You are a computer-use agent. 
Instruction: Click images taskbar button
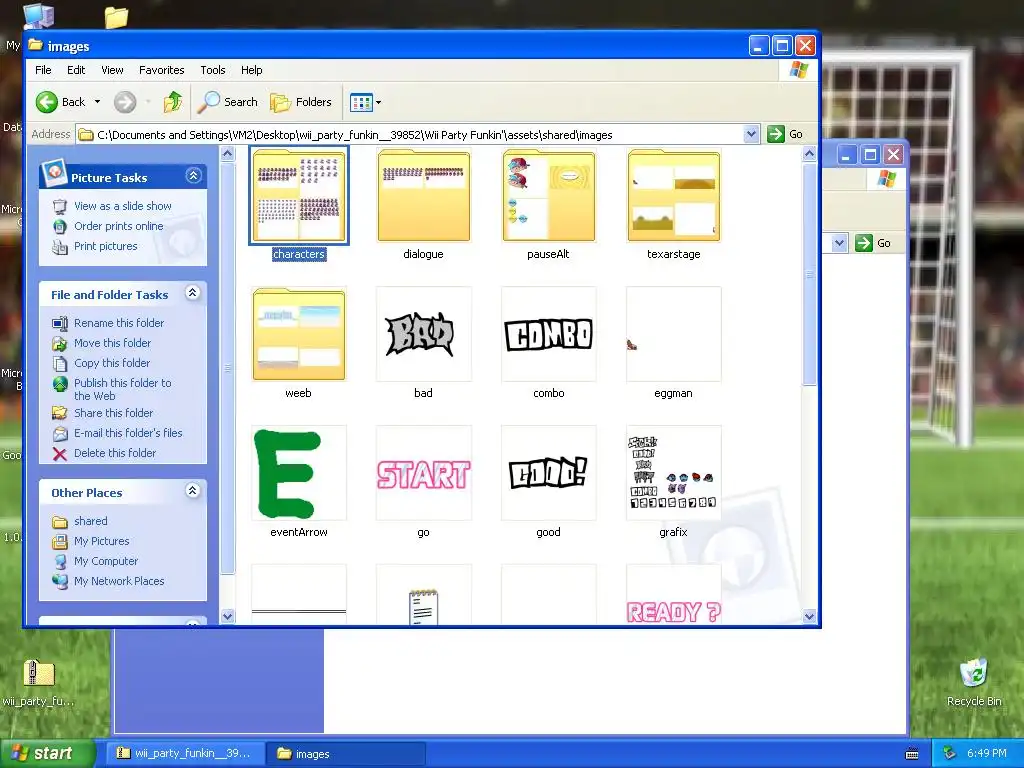click(346, 754)
